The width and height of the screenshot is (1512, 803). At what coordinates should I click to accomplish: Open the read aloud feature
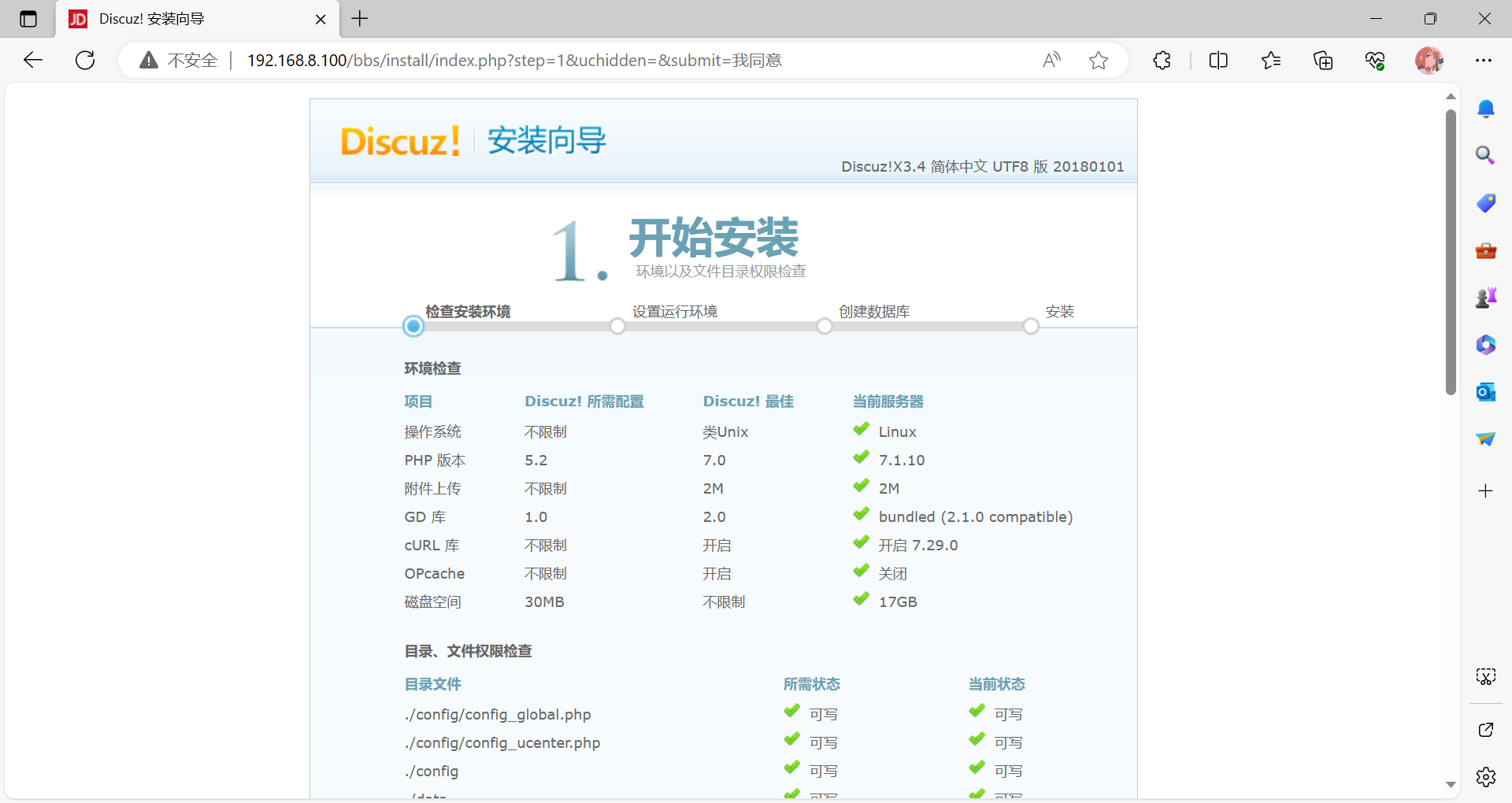point(1051,60)
